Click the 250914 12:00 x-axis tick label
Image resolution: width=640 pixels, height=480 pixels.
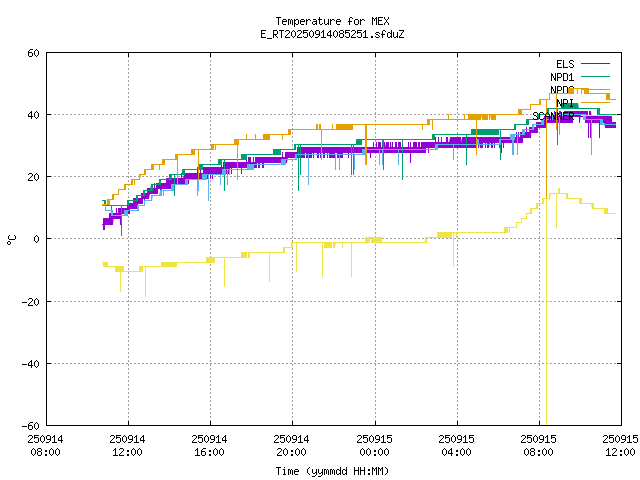point(127,445)
